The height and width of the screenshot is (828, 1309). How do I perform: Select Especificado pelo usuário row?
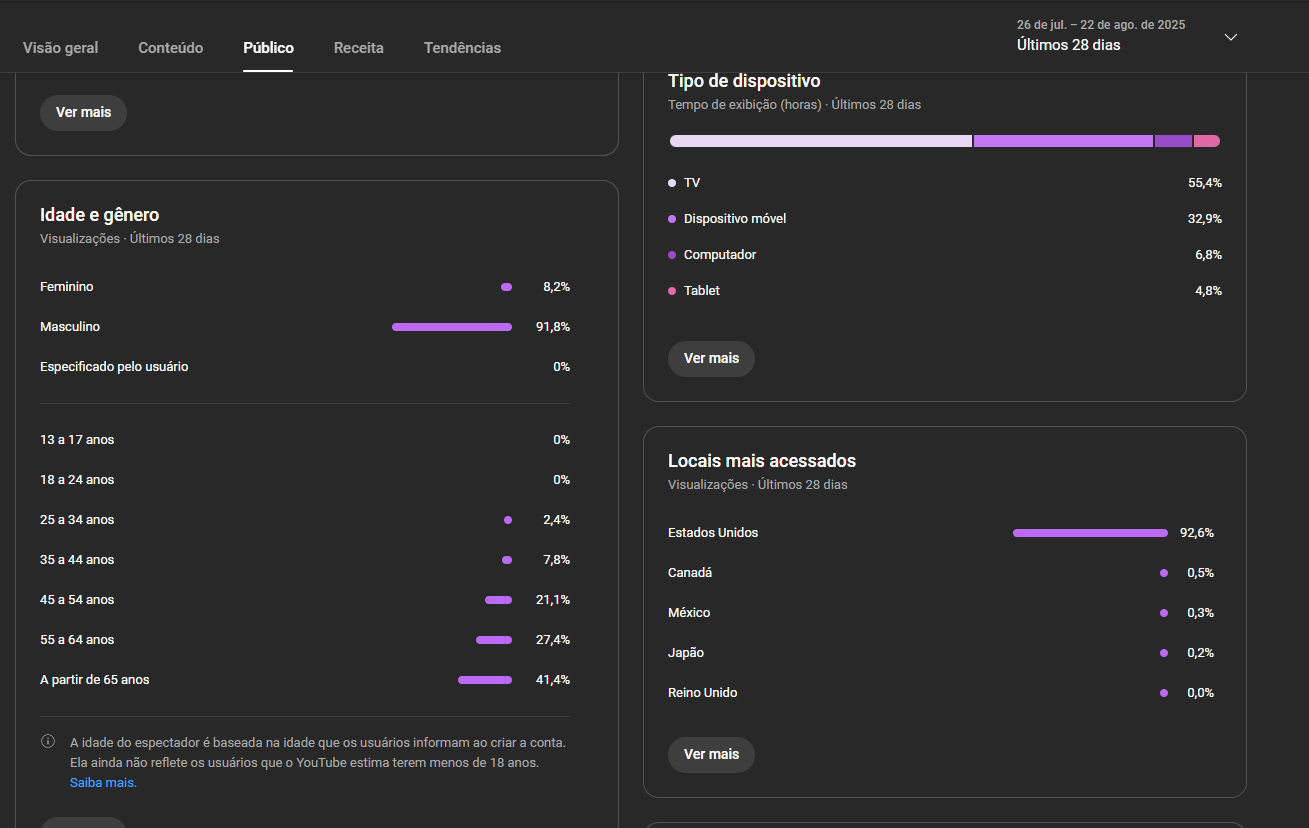(x=305, y=367)
